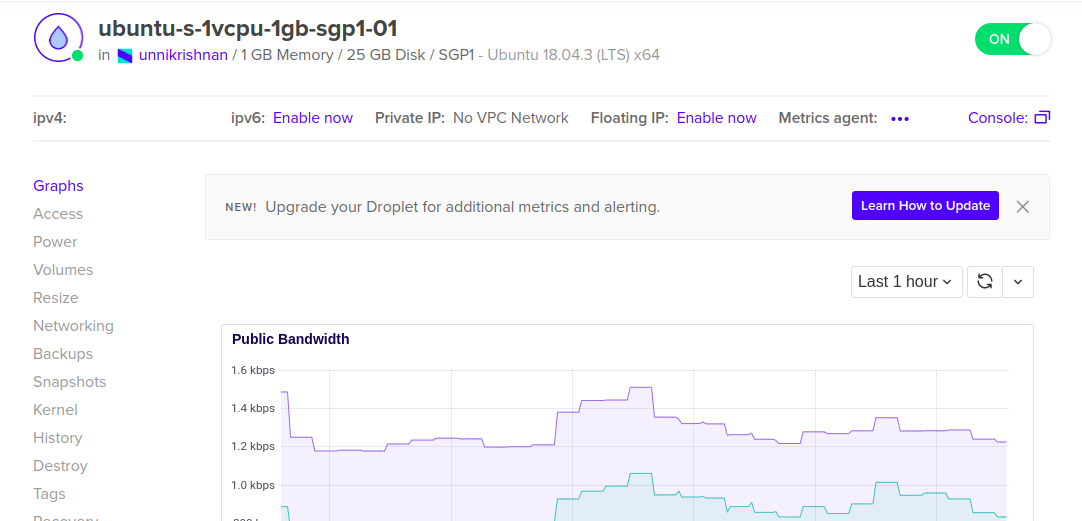Dismiss the upgrade notice banner

coord(1022,206)
